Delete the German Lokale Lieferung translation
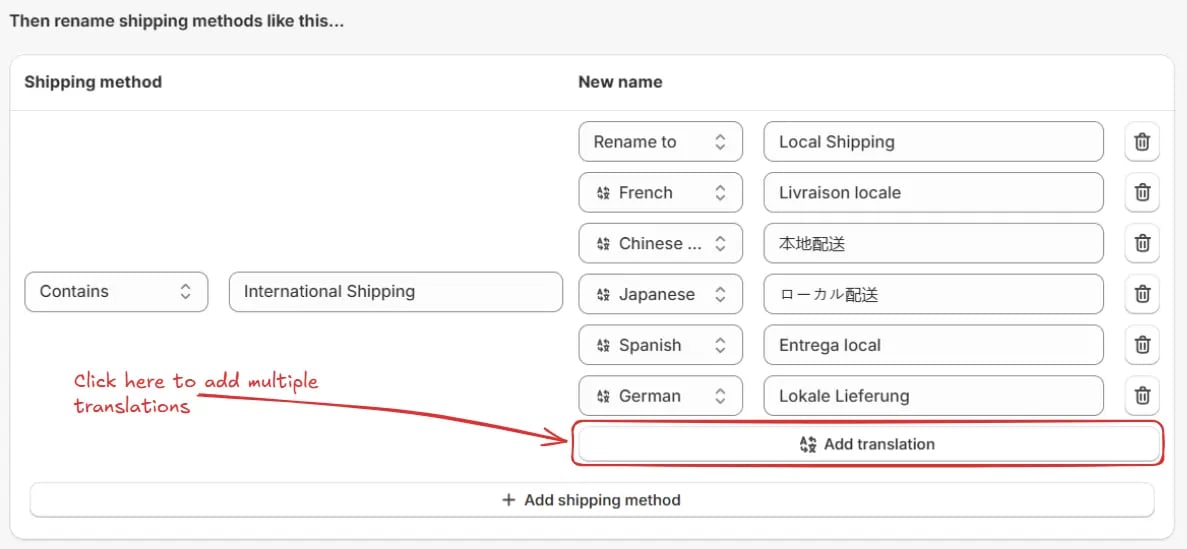The width and height of the screenshot is (1187, 549). click(x=1142, y=395)
